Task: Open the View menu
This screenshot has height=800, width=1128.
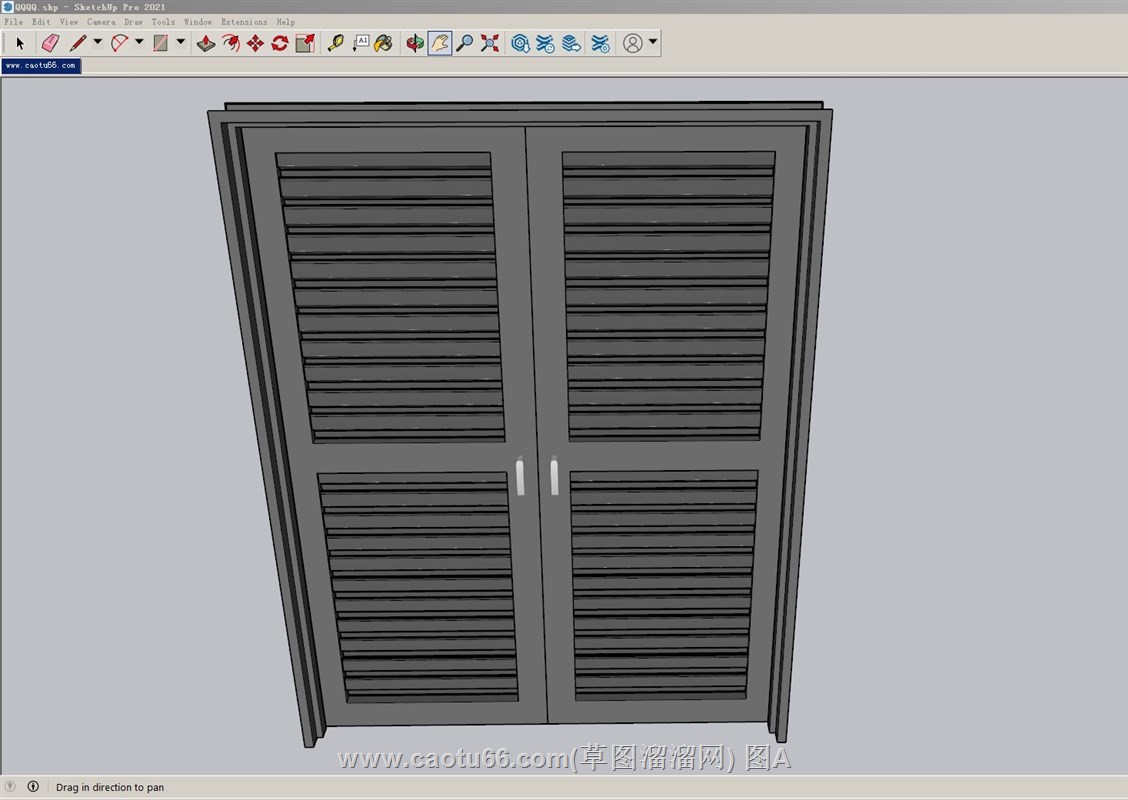Action: tap(68, 22)
